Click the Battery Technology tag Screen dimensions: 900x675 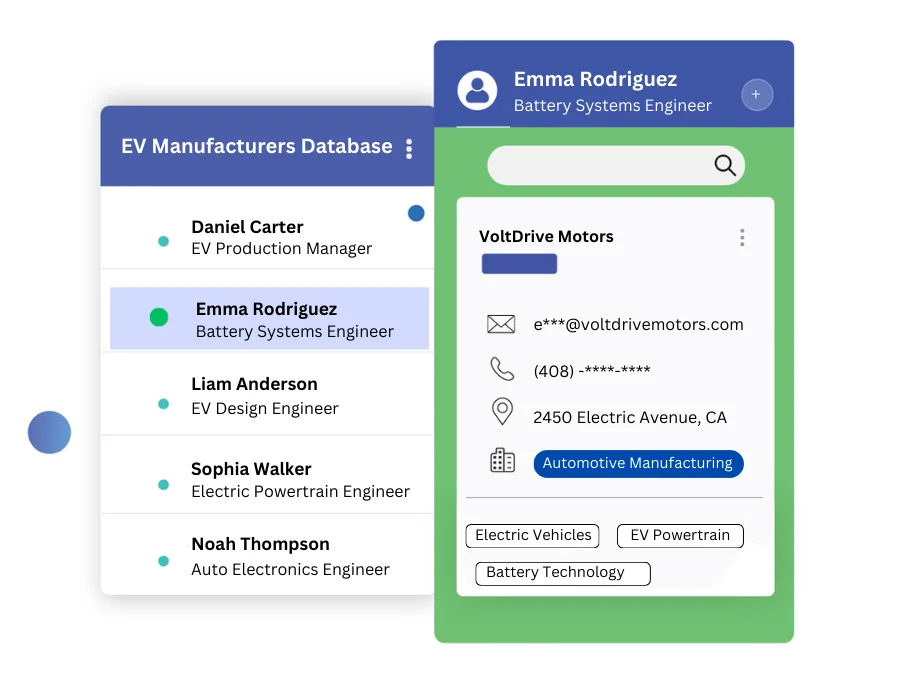click(563, 573)
